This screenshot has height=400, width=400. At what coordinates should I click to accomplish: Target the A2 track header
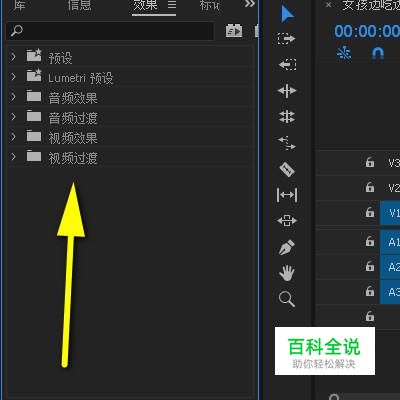tap(390, 267)
